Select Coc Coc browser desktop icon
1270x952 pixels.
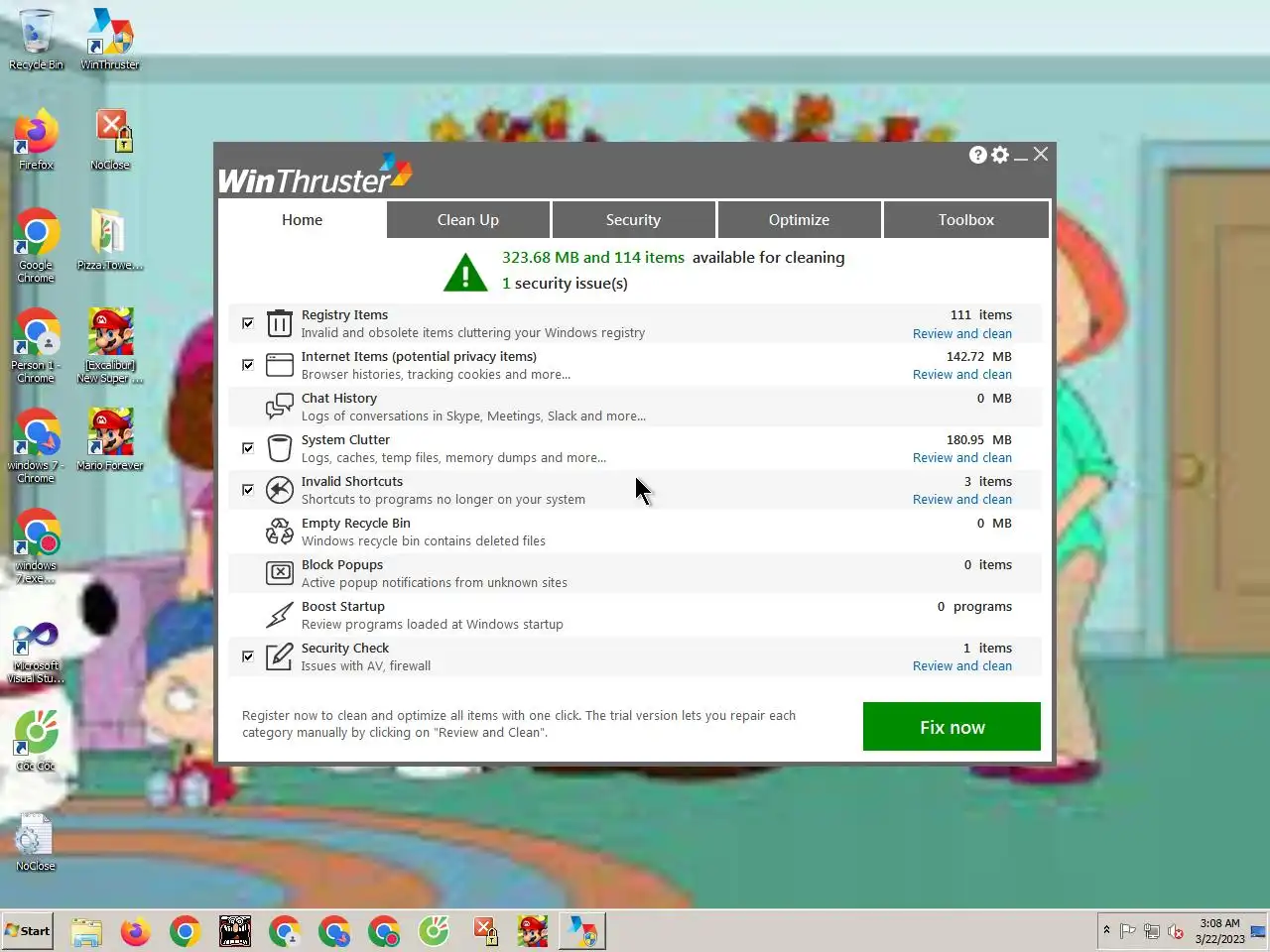(37, 740)
